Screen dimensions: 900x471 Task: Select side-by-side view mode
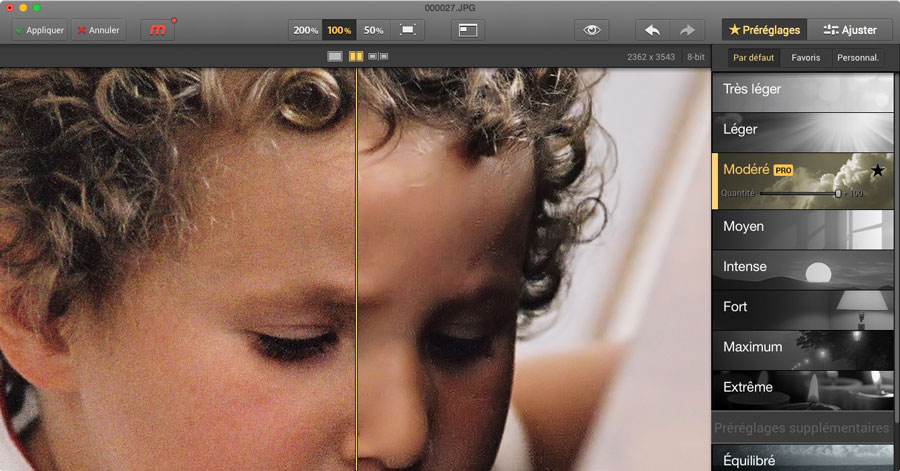click(378, 56)
